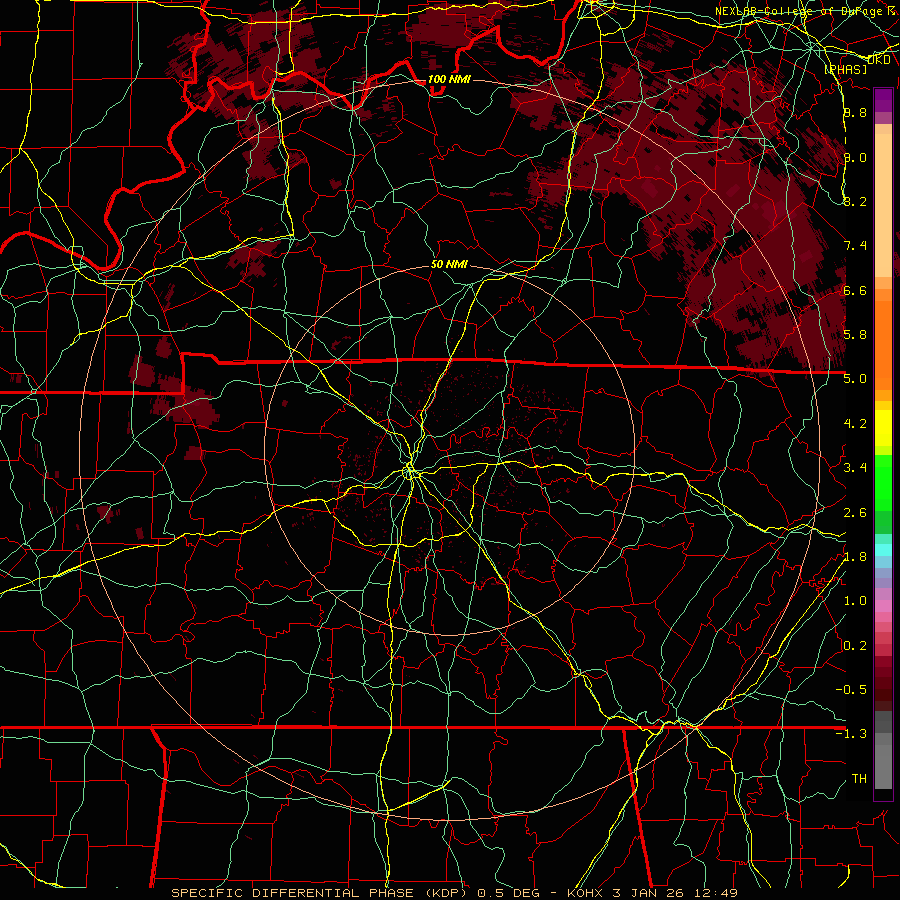Click the "3 JAN 26 12:49" timestamp
This screenshot has height=900, width=900.
pos(674,893)
